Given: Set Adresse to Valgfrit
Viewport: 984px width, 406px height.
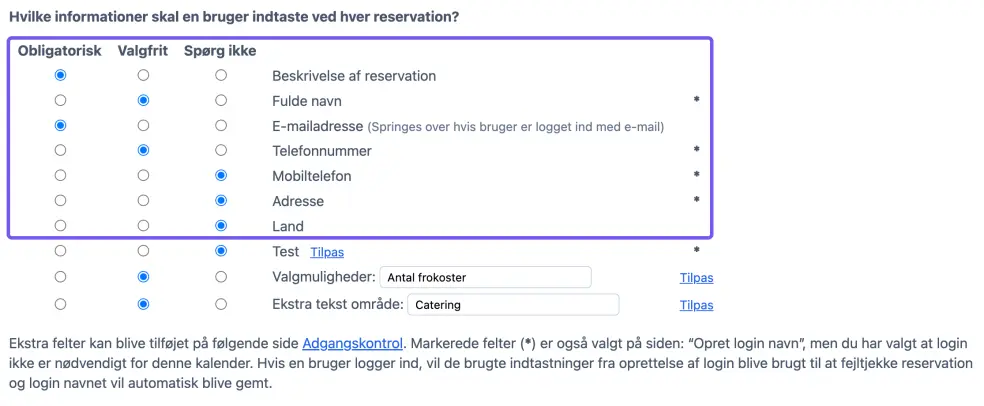Looking at the screenshot, I should click(x=143, y=200).
